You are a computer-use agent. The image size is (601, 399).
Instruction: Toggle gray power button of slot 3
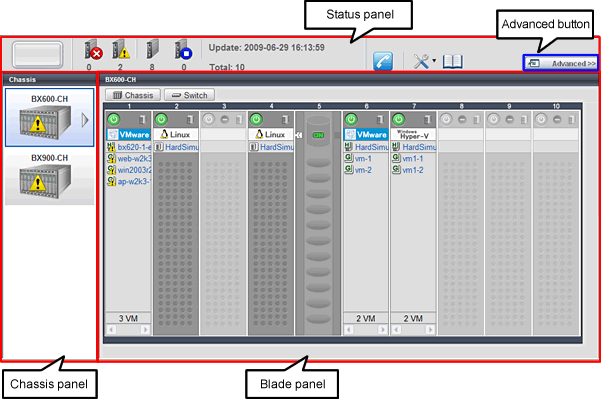click(209, 120)
